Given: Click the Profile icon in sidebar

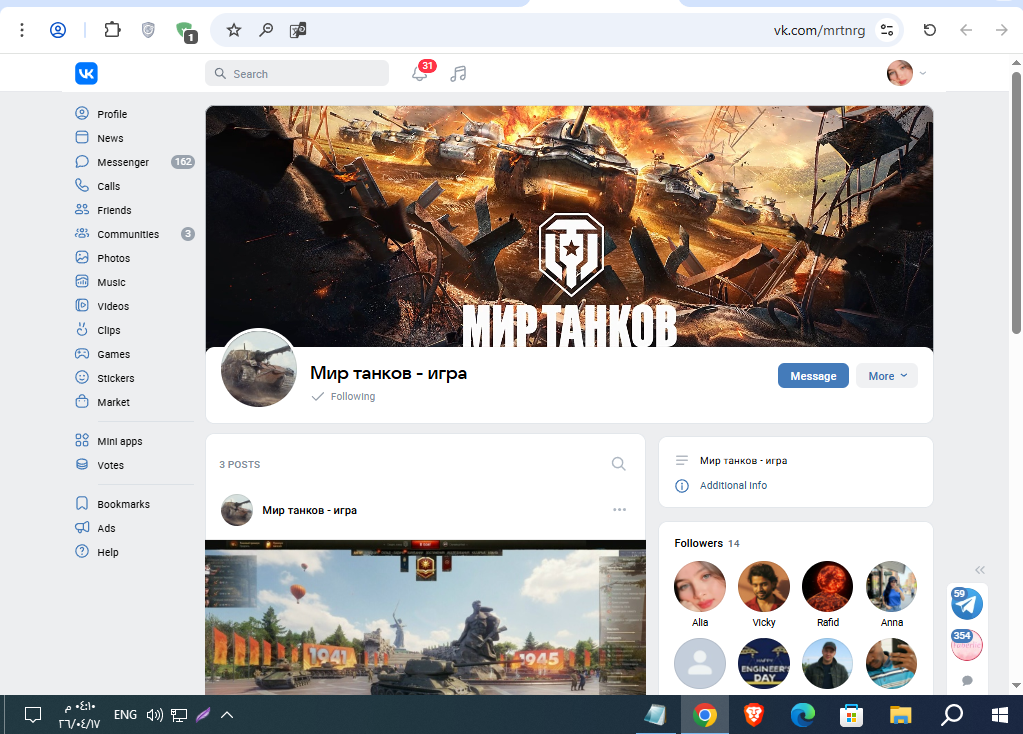Looking at the screenshot, I should (82, 114).
